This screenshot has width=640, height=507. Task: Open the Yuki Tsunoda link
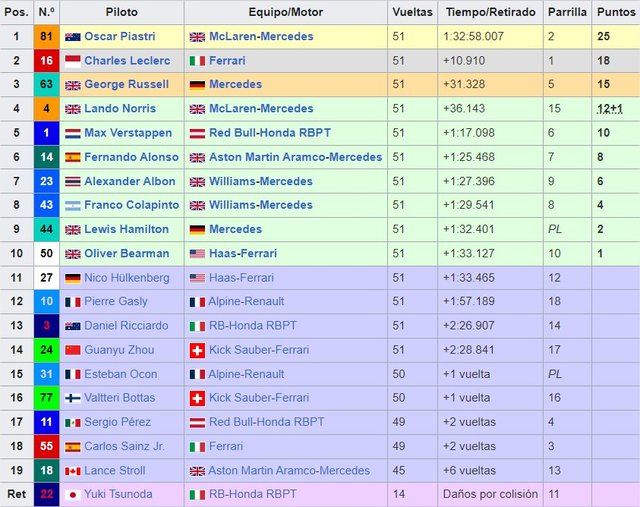[118, 494]
